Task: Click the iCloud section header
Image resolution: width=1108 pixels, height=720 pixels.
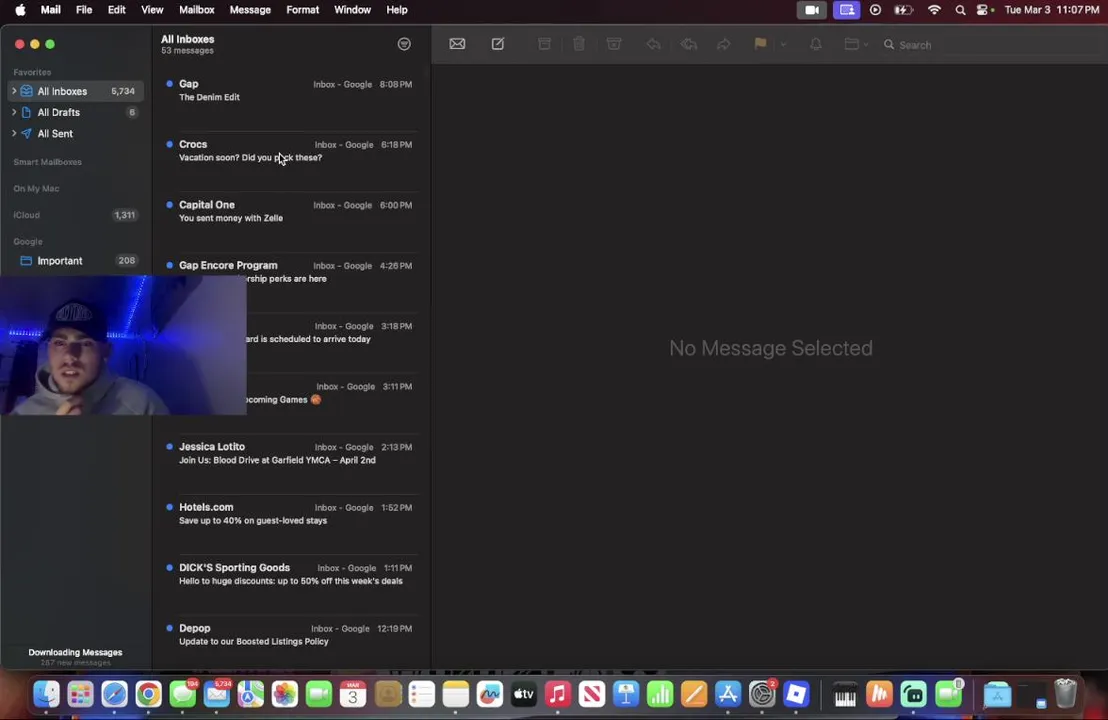Action: pyautogui.click(x=27, y=215)
